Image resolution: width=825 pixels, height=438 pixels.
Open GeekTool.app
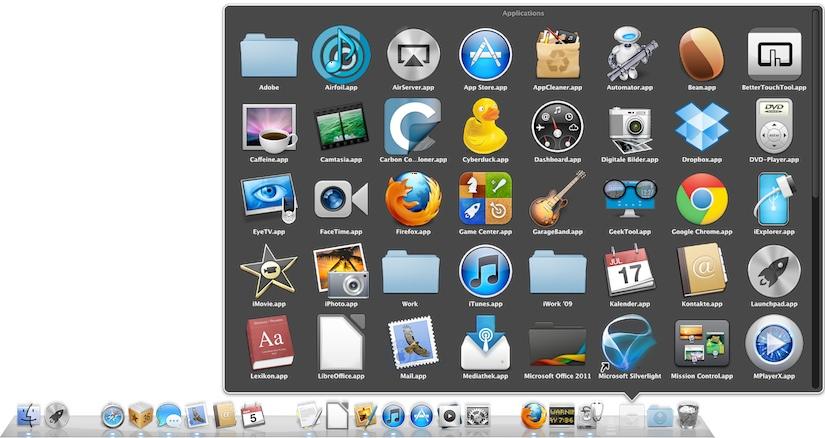coord(630,200)
